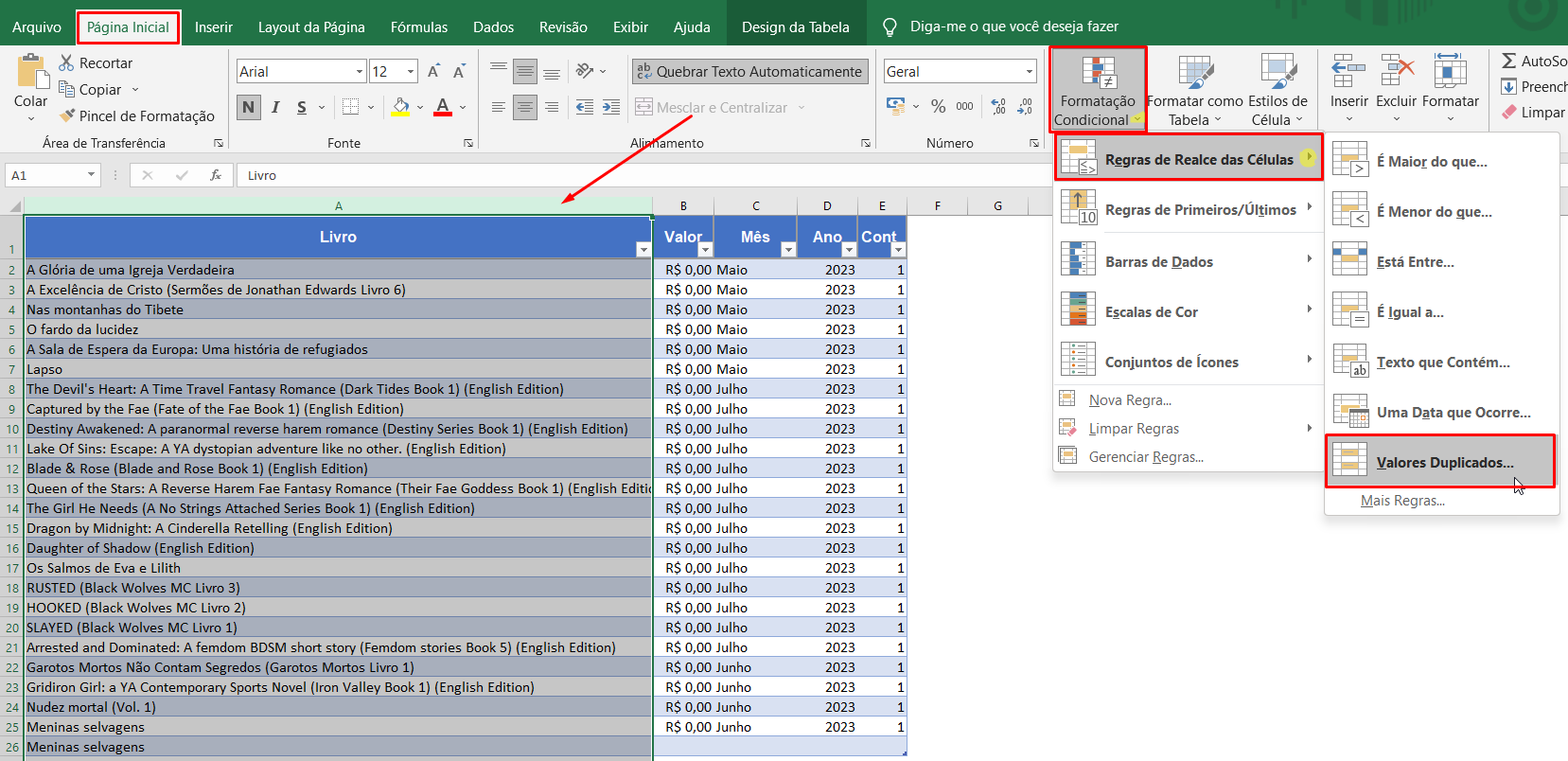
Task: Apply red font color A
Action: click(x=443, y=107)
